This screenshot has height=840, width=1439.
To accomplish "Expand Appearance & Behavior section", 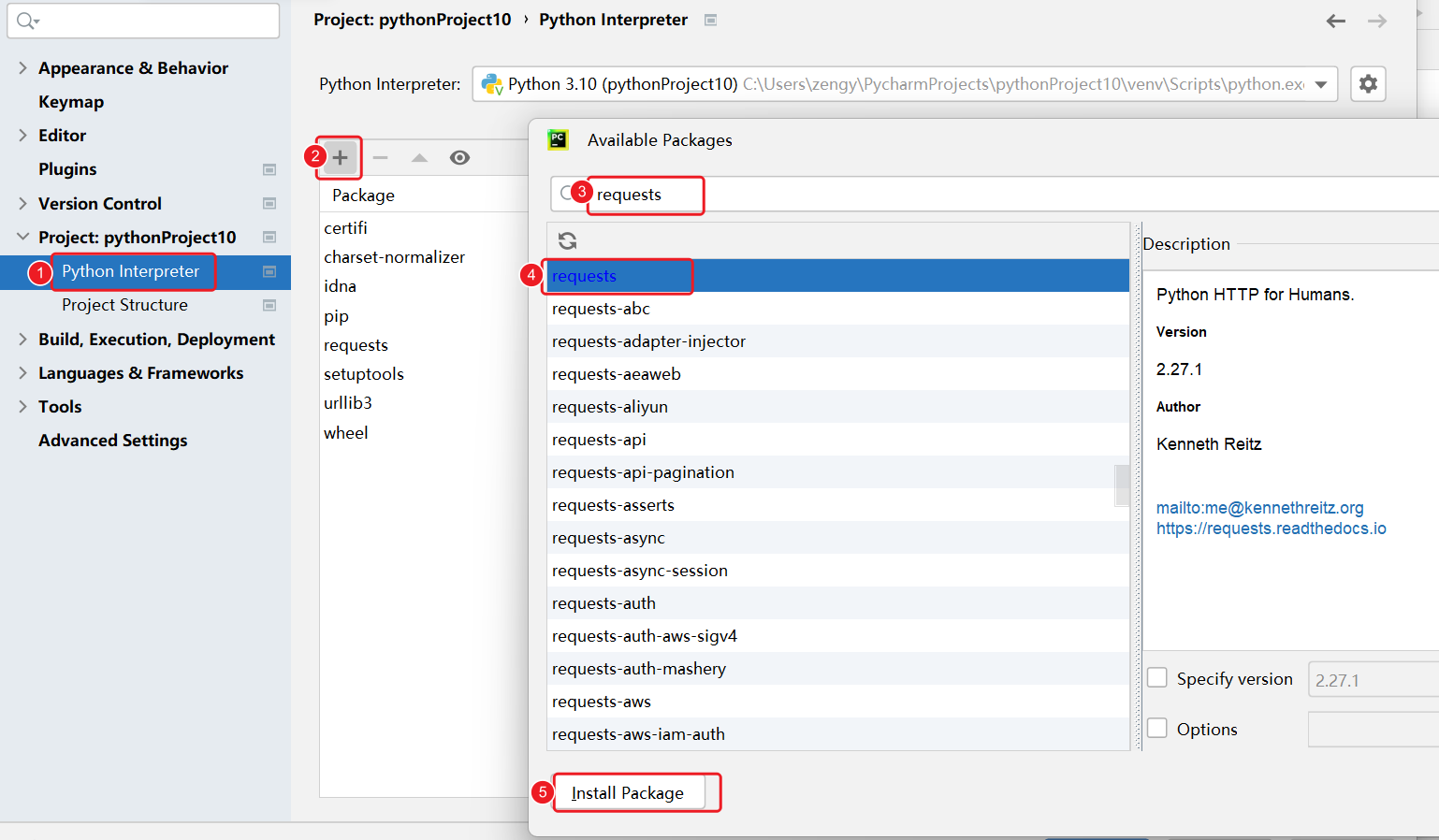I will pyautogui.click(x=22, y=67).
